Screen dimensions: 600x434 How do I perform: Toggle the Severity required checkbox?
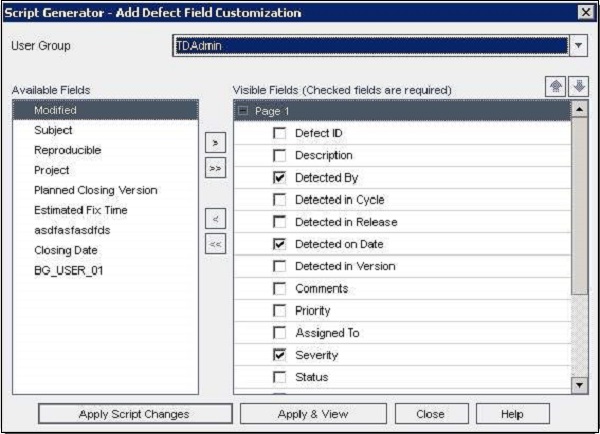279,355
